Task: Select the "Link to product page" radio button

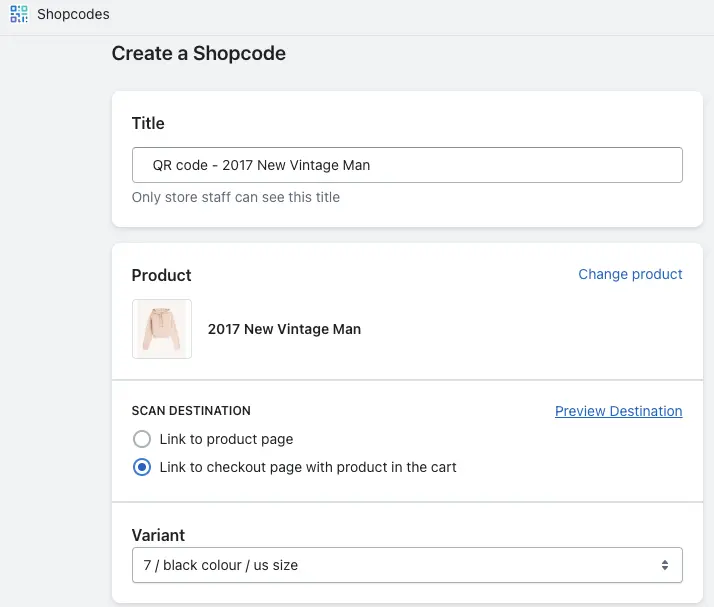Action: pyautogui.click(x=142, y=439)
